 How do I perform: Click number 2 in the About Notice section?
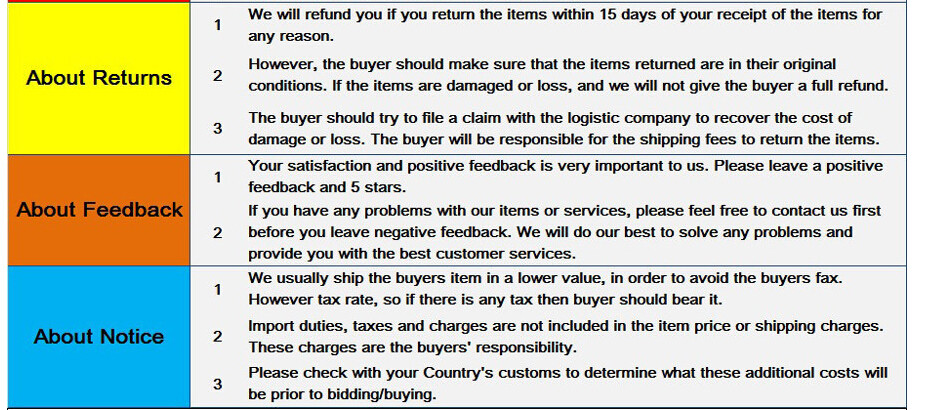[x=218, y=336]
